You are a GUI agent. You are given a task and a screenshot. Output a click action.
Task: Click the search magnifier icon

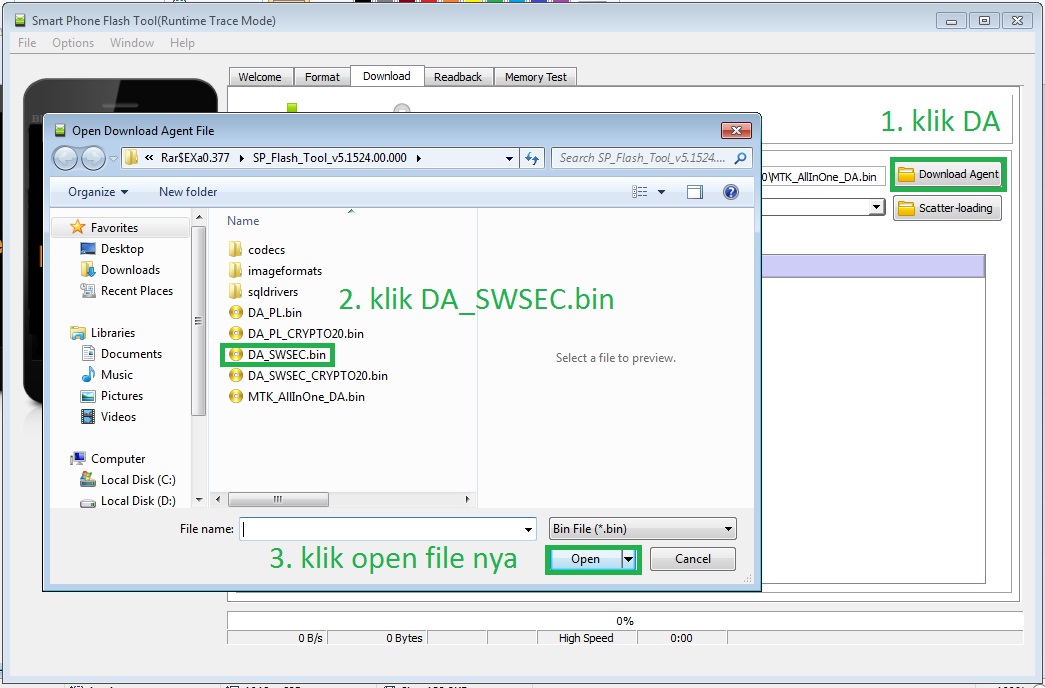[x=740, y=158]
